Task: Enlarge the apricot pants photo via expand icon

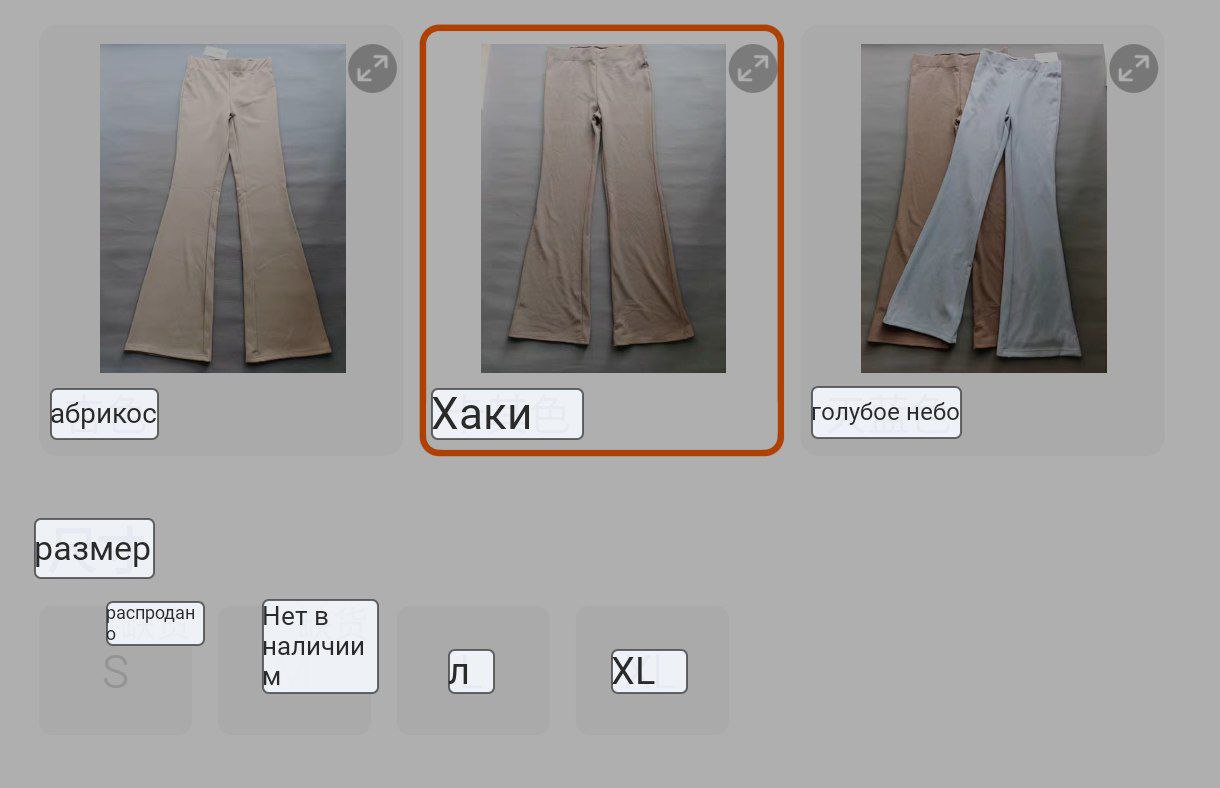Action: [372, 68]
